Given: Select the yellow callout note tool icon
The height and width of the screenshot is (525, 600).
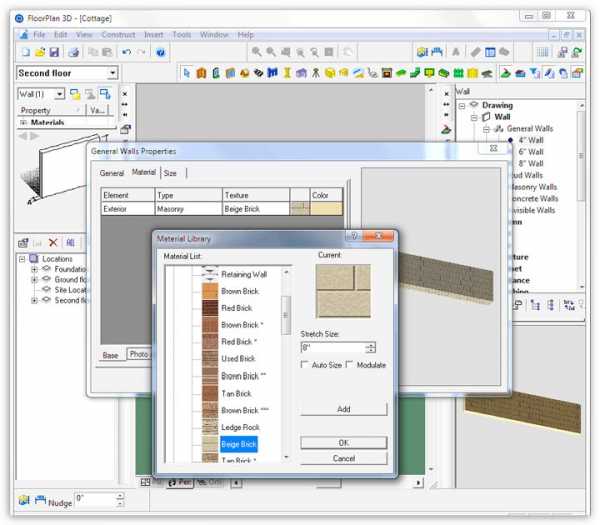Looking at the screenshot, I should coord(429,73).
